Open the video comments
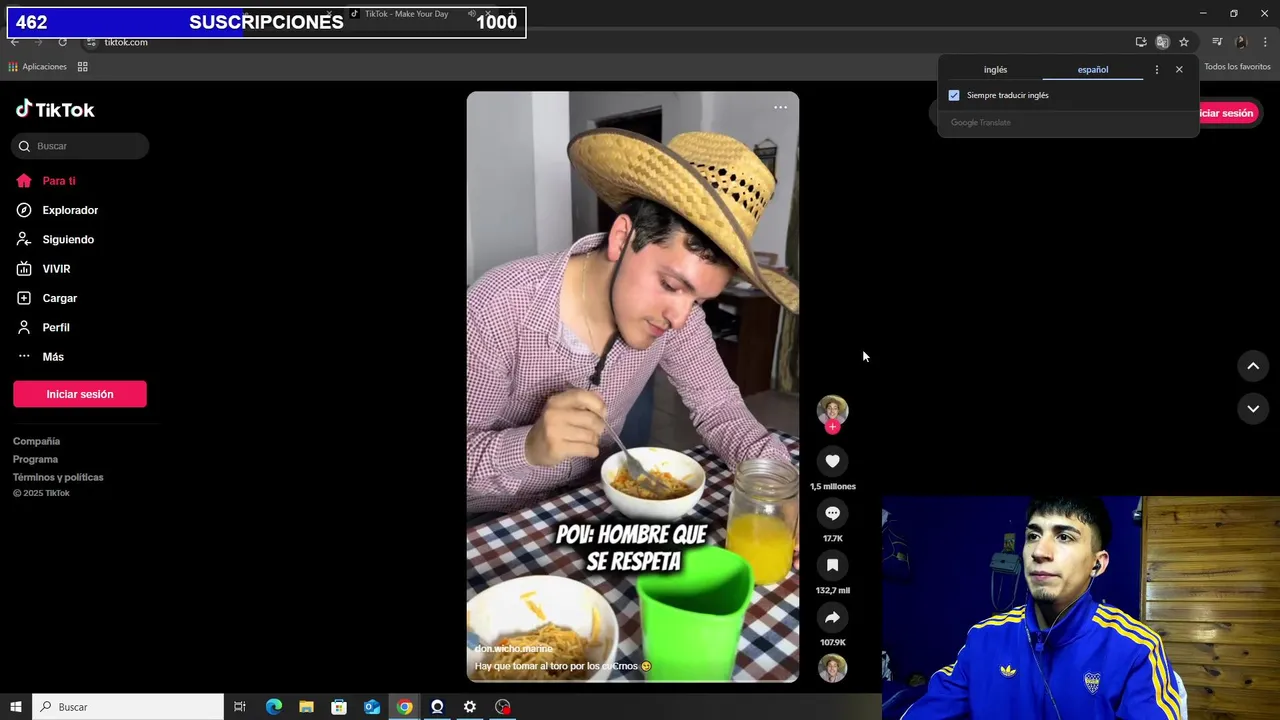1280x720 pixels. click(x=832, y=513)
